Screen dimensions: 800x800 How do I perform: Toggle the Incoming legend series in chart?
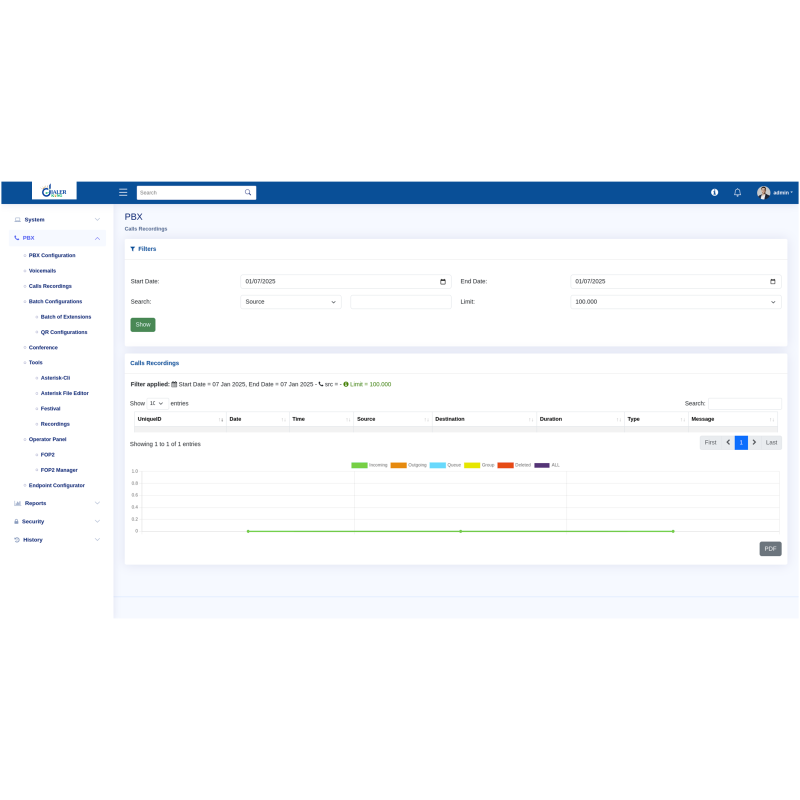[x=369, y=465]
